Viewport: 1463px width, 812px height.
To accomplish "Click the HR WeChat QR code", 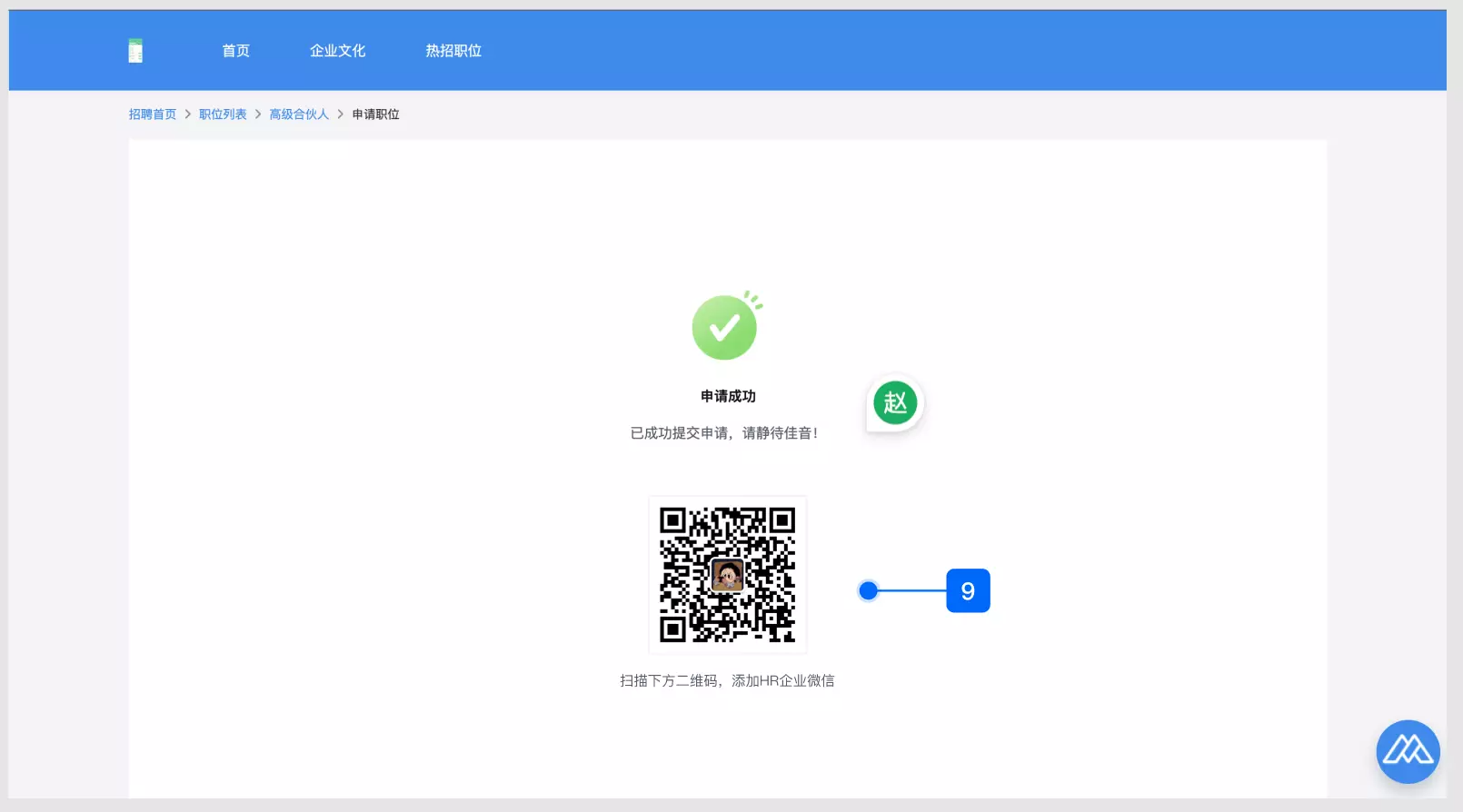I will tap(728, 575).
